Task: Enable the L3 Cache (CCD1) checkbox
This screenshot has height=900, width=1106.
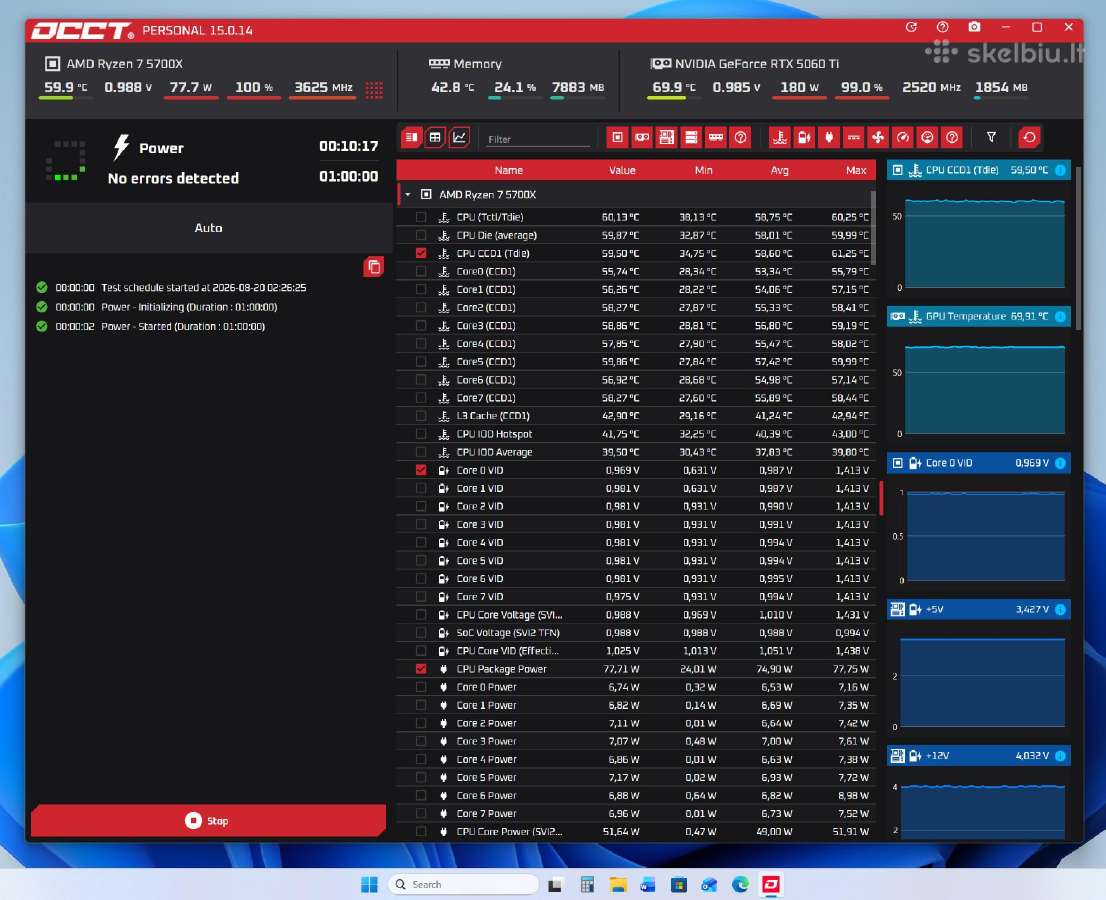Action: tap(421, 416)
